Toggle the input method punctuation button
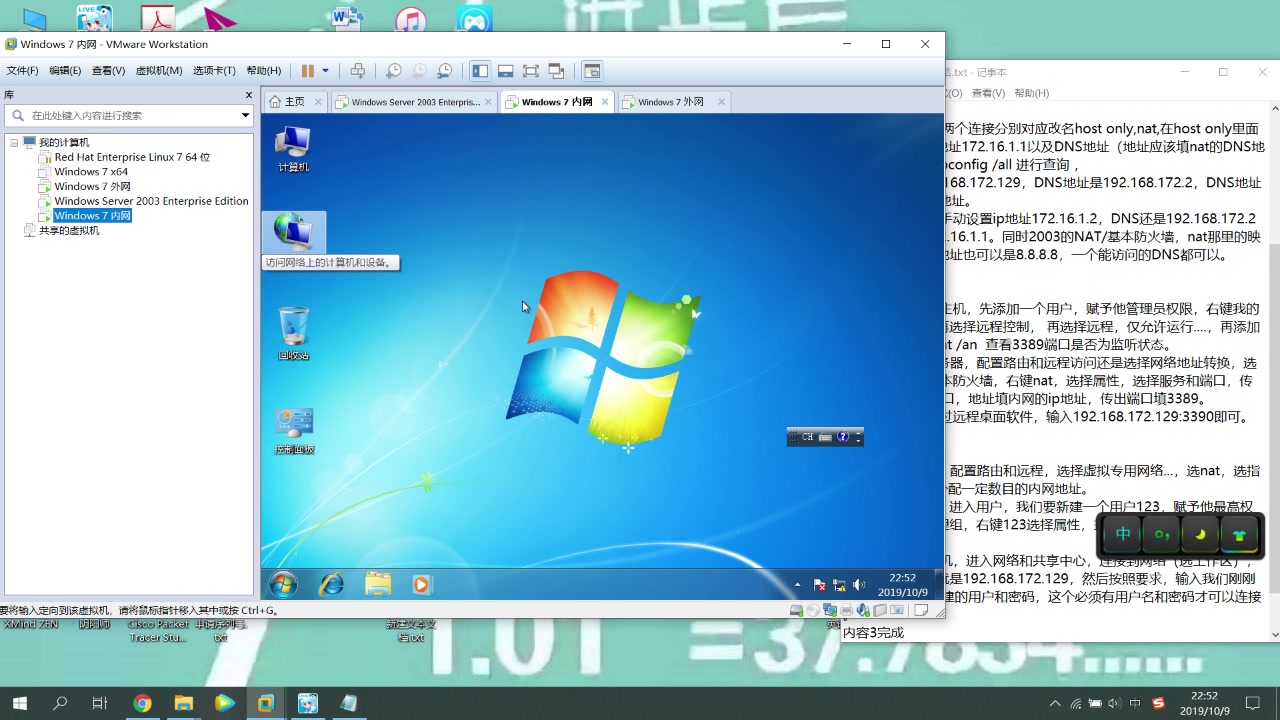 click(1162, 535)
